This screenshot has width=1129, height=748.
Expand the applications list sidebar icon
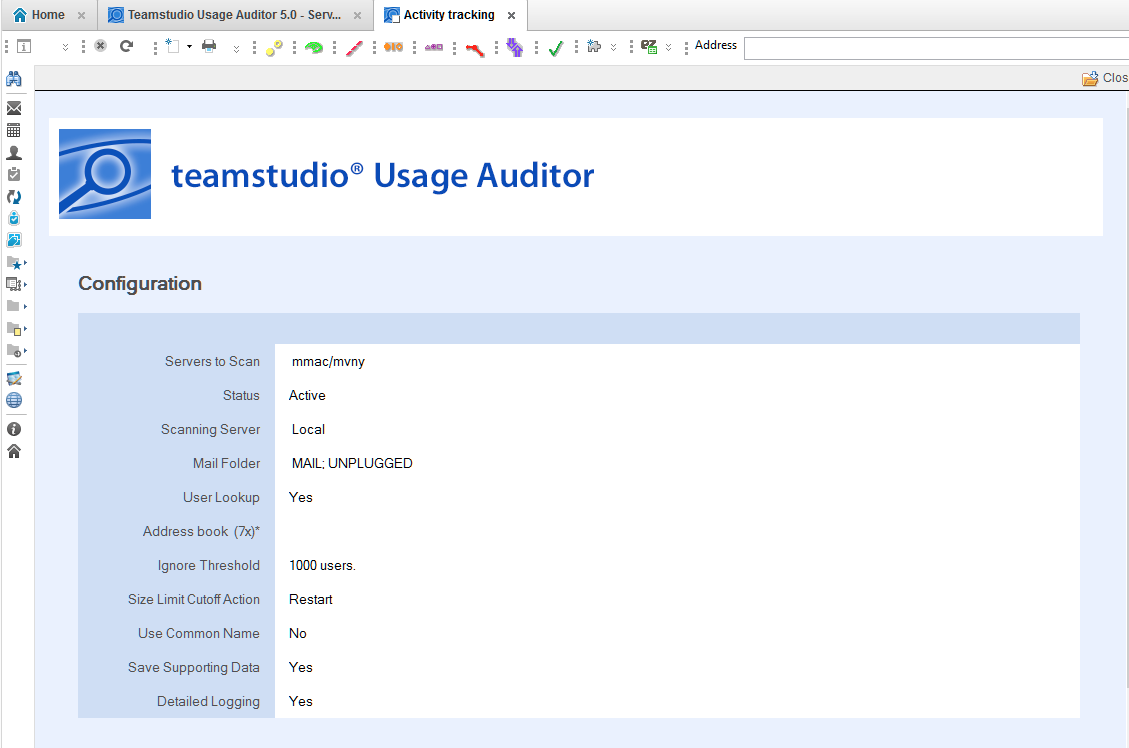pos(16,284)
